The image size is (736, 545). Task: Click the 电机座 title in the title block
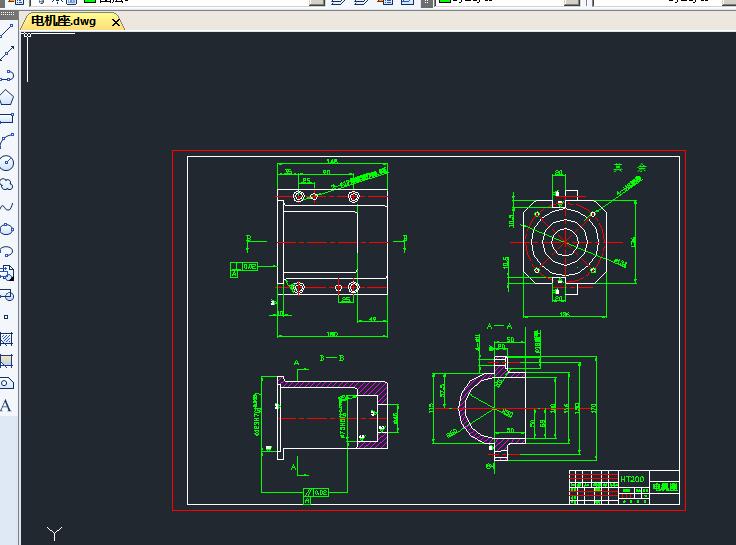point(665,487)
